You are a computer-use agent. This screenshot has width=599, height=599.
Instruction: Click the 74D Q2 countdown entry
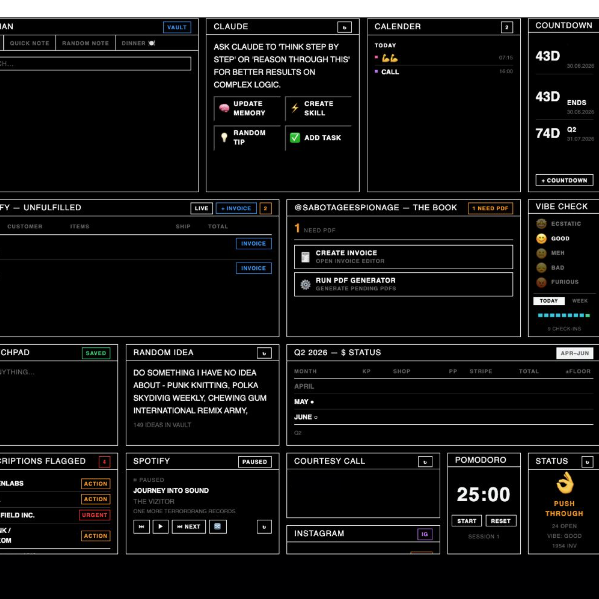564,133
